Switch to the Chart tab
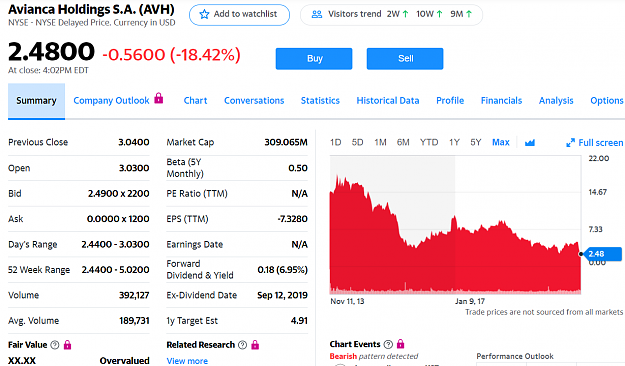Viewport: 625px width, 366px height. (195, 100)
